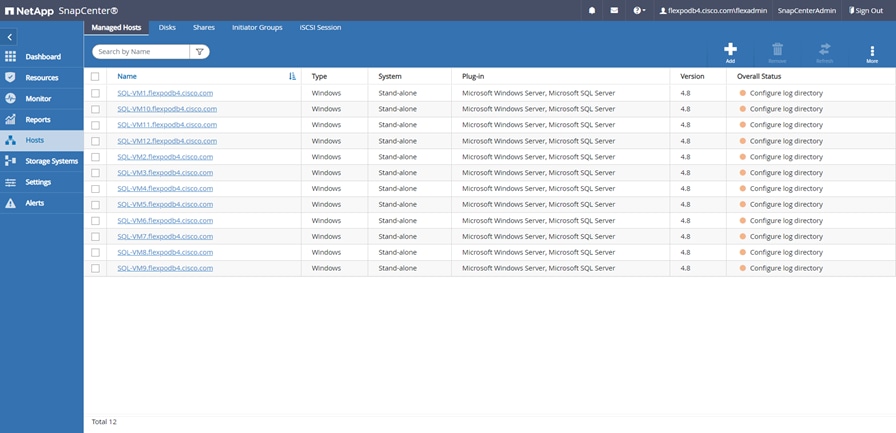
Task: Click the plug-in text for SQL-VM11
Action: 538,125
